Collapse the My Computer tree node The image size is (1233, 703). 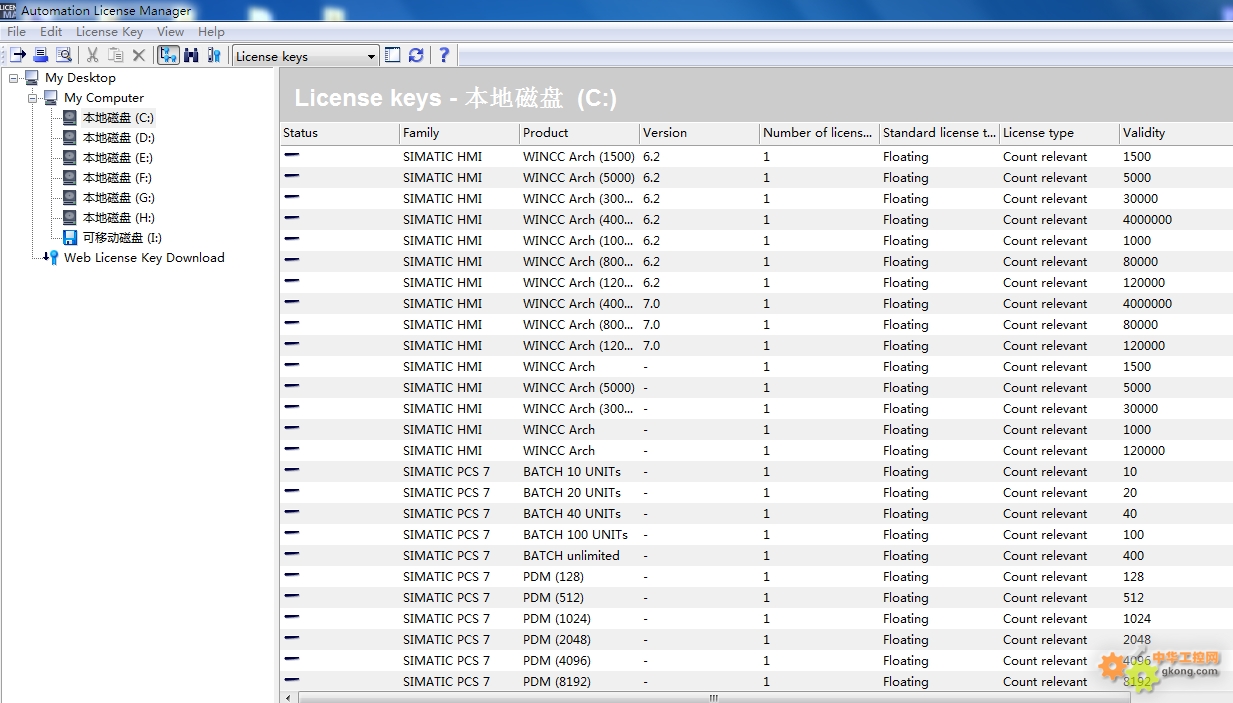click(x=33, y=98)
